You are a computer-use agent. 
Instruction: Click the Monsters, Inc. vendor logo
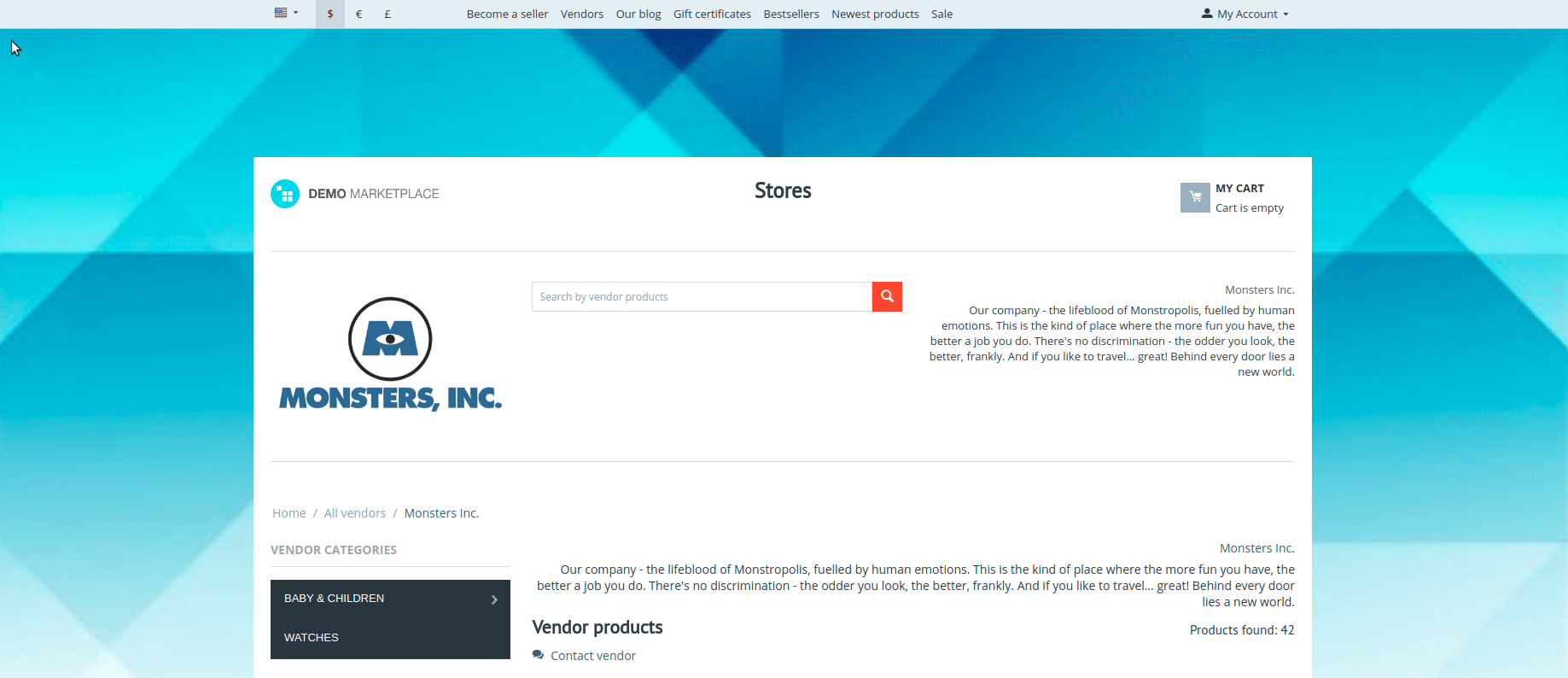(x=391, y=354)
